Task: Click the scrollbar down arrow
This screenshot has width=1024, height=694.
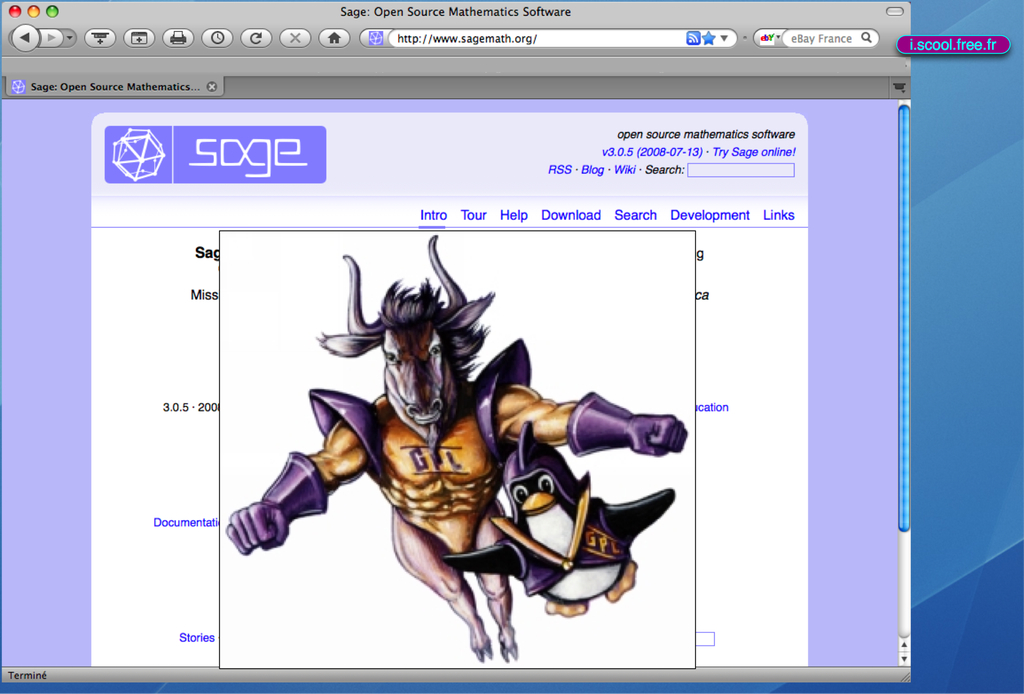Action: 904,658
